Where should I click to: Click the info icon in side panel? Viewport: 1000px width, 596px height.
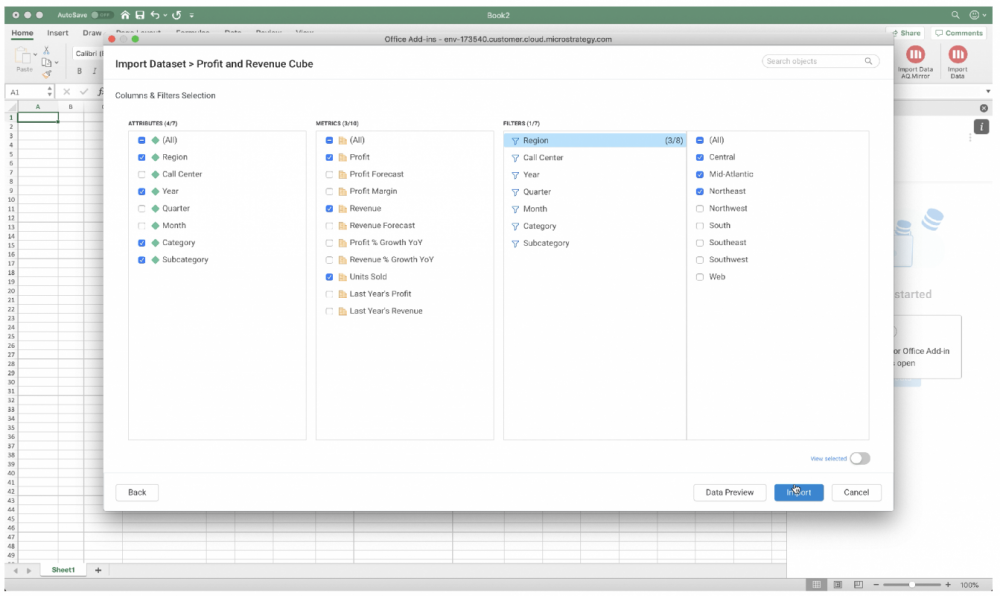pyautogui.click(x=982, y=127)
